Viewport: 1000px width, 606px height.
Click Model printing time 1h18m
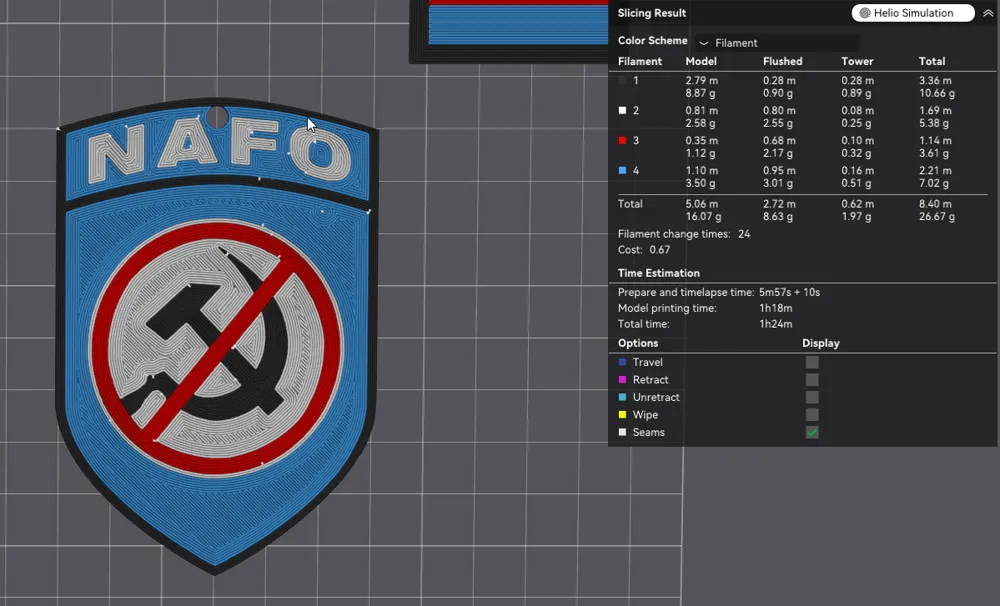click(x=776, y=308)
